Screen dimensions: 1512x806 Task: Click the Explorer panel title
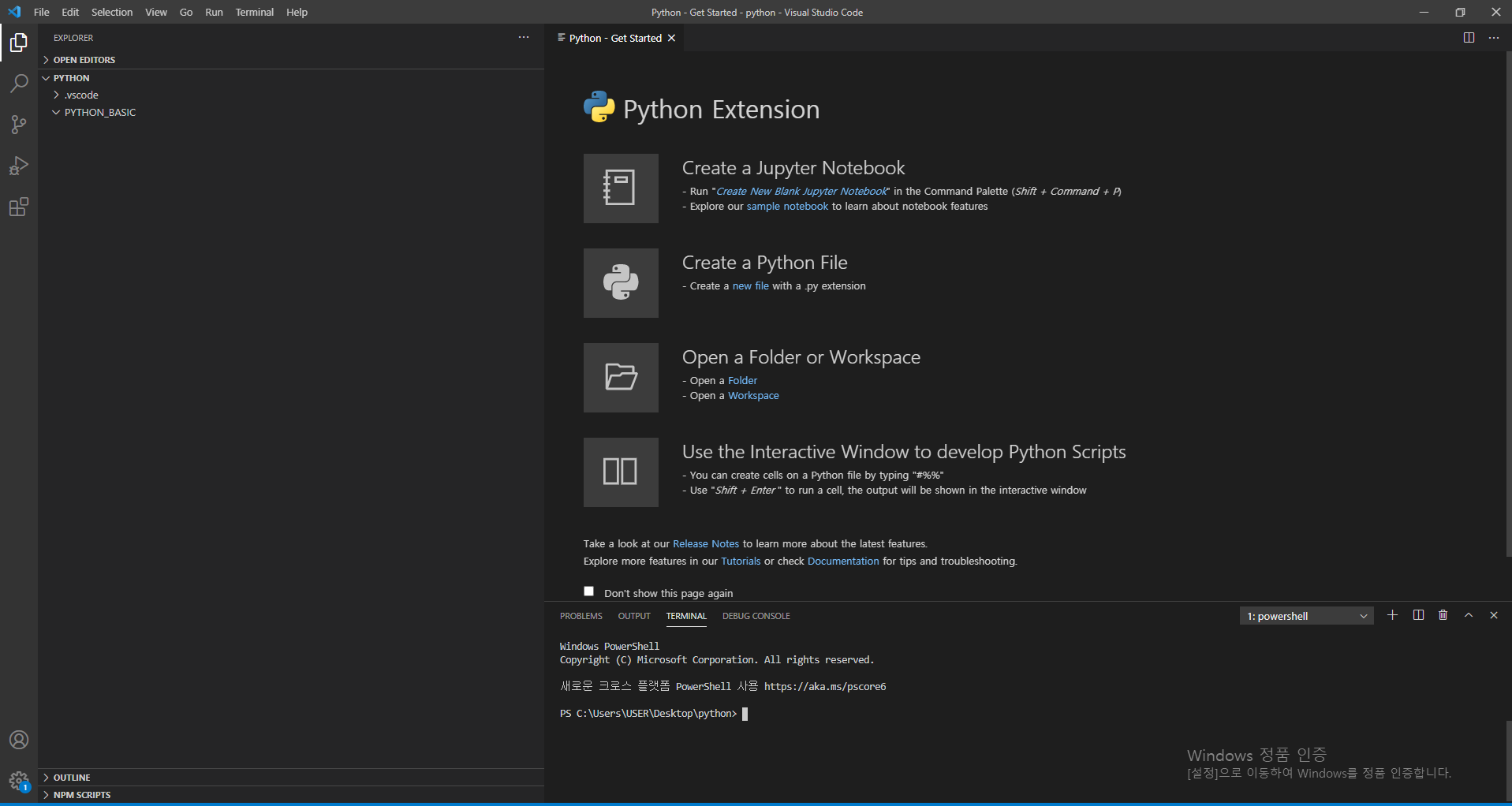point(73,38)
